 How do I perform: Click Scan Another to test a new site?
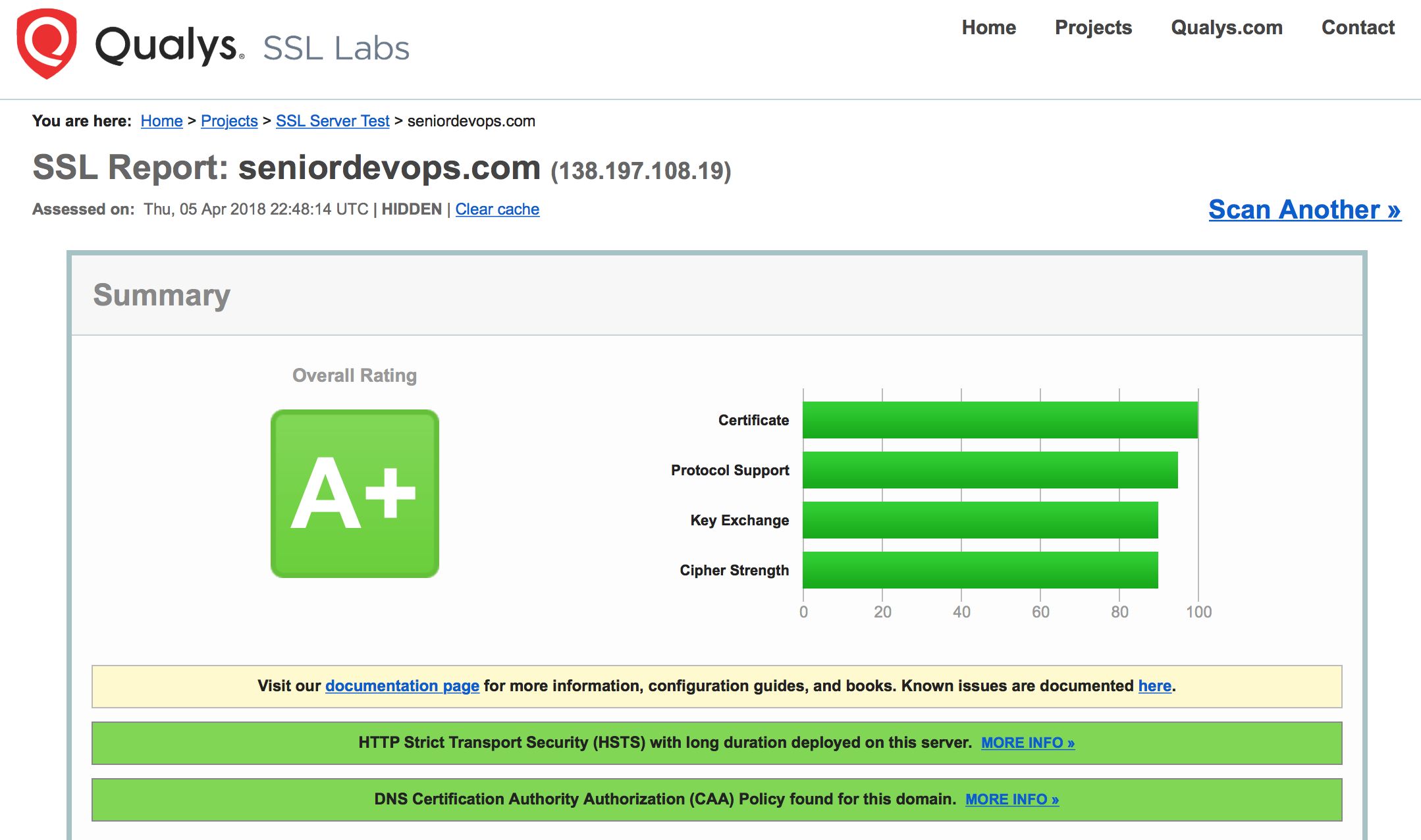point(1304,209)
